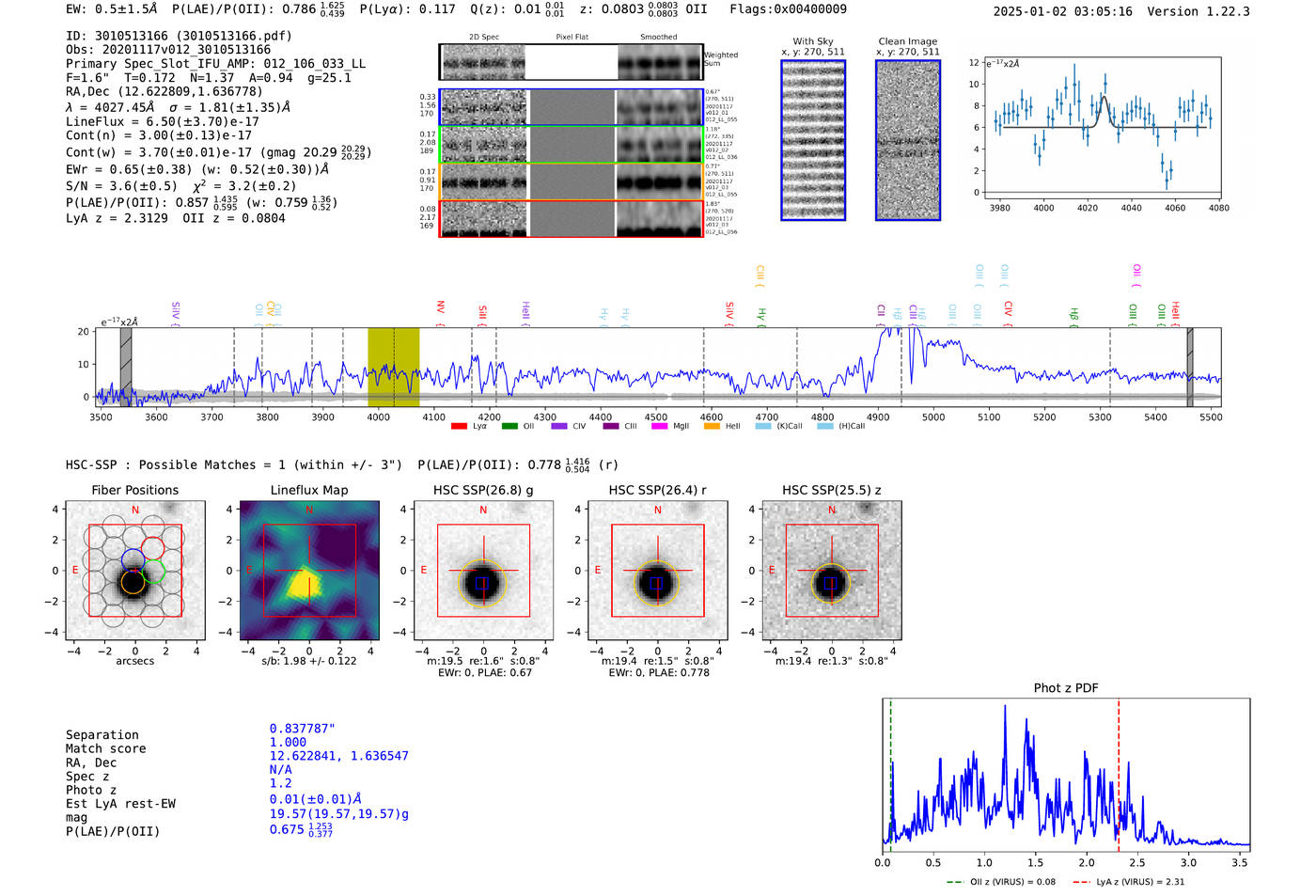
Task: Select the HSC SSP(26.4) r cutout
Action: pyautogui.click(x=657, y=571)
